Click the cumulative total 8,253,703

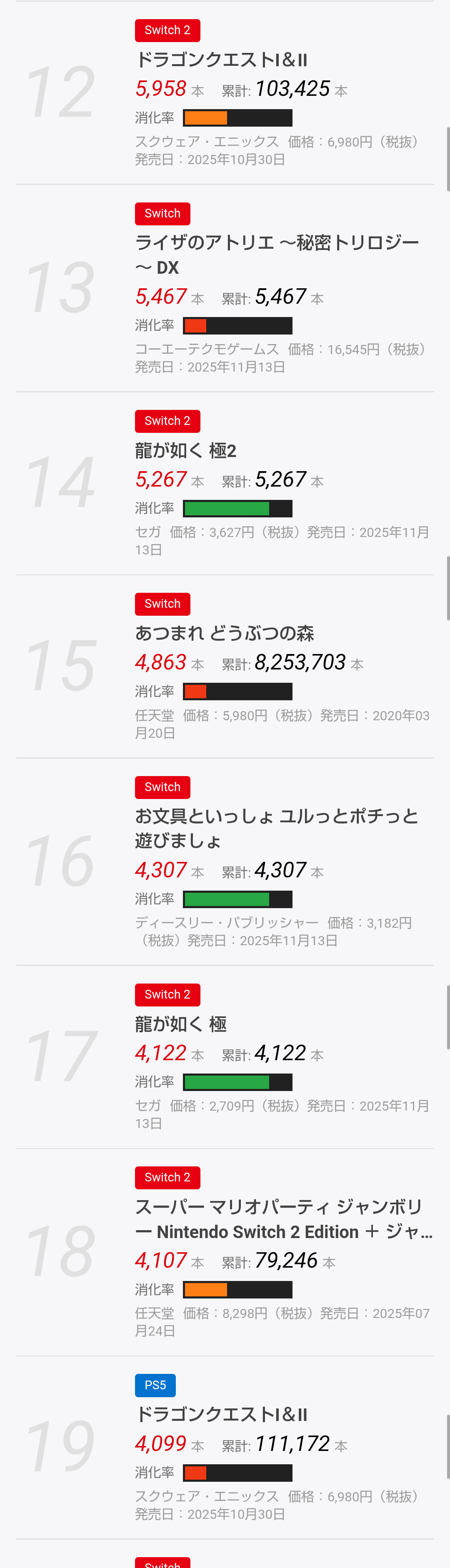click(x=300, y=662)
